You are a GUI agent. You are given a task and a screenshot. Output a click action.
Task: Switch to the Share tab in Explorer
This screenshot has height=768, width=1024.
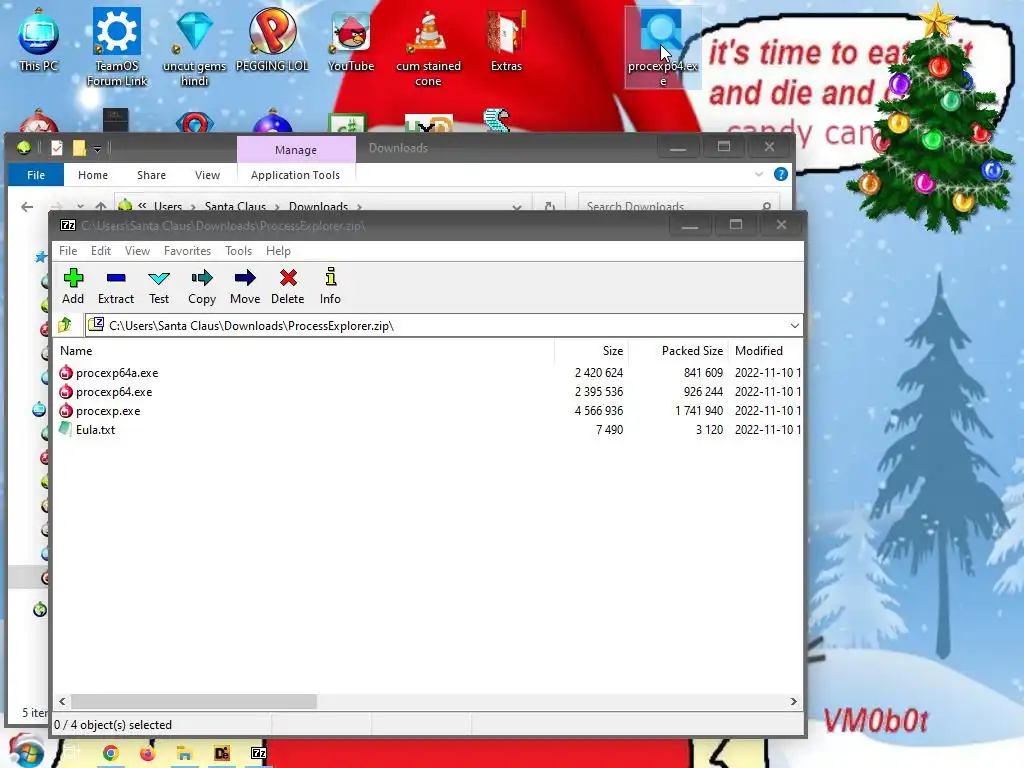coord(151,175)
